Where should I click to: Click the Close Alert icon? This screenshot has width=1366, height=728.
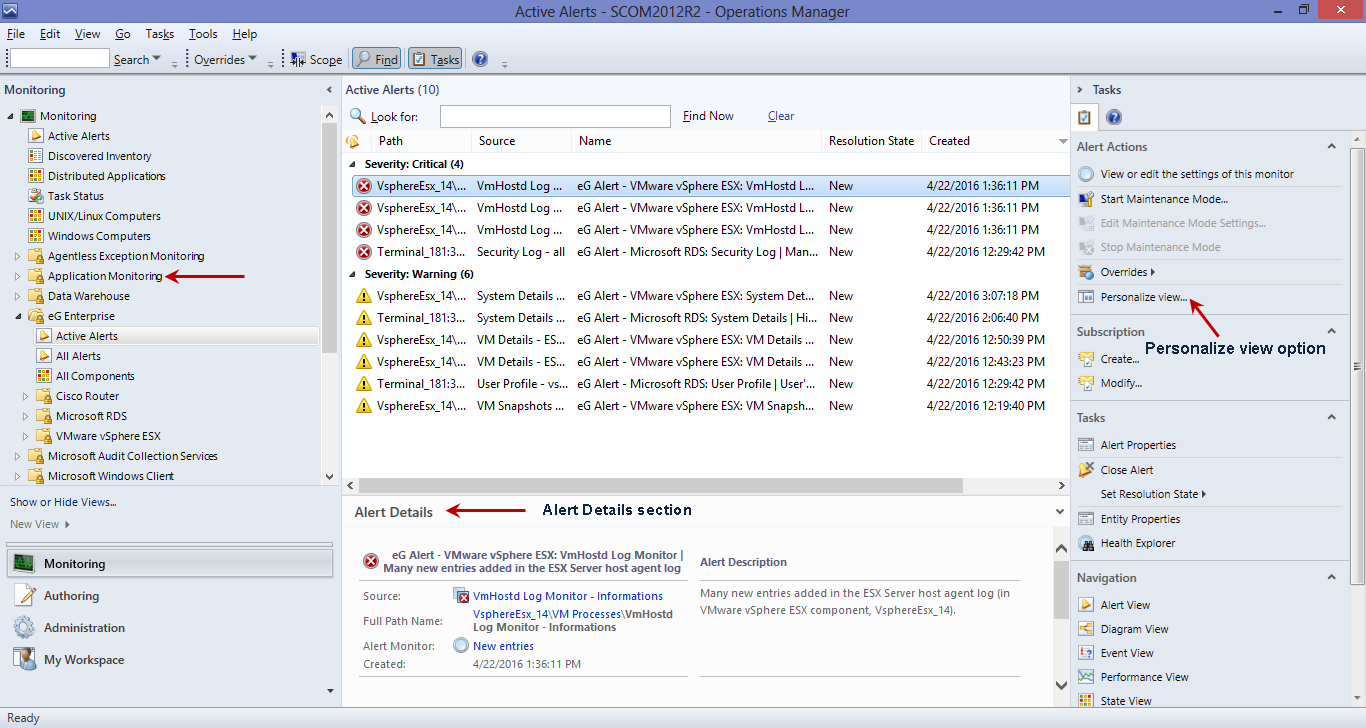tap(1086, 470)
